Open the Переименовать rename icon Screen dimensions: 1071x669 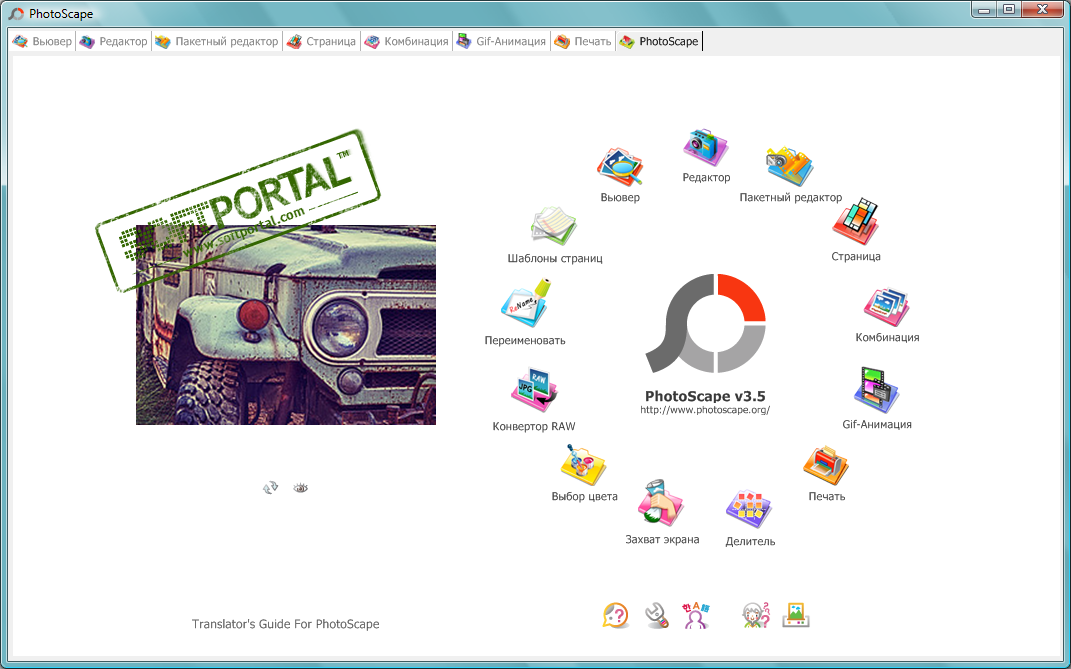pyautogui.click(x=526, y=302)
